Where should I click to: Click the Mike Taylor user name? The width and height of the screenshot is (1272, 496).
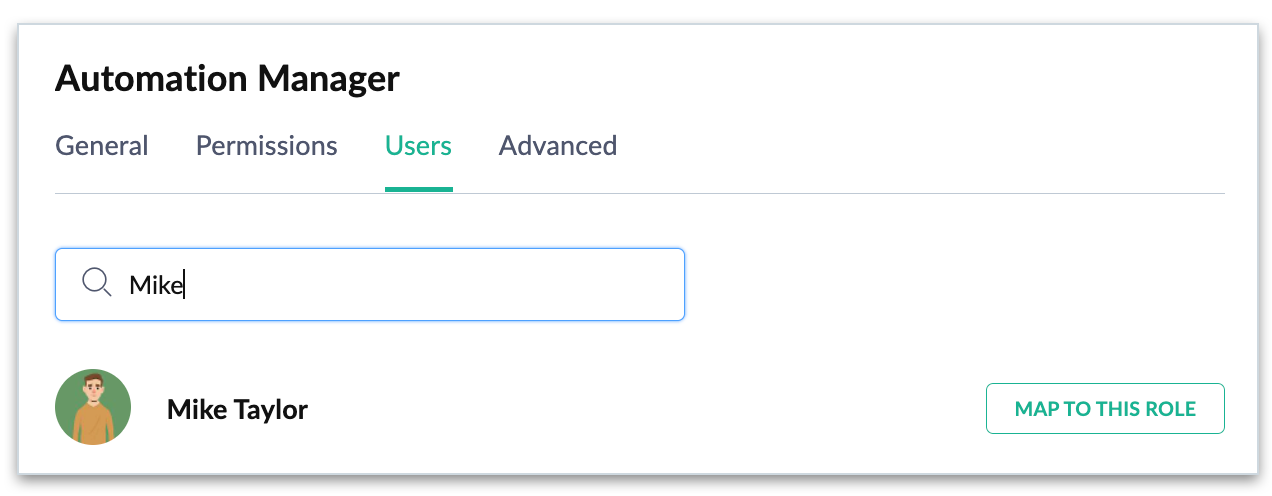tap(237, 409)
